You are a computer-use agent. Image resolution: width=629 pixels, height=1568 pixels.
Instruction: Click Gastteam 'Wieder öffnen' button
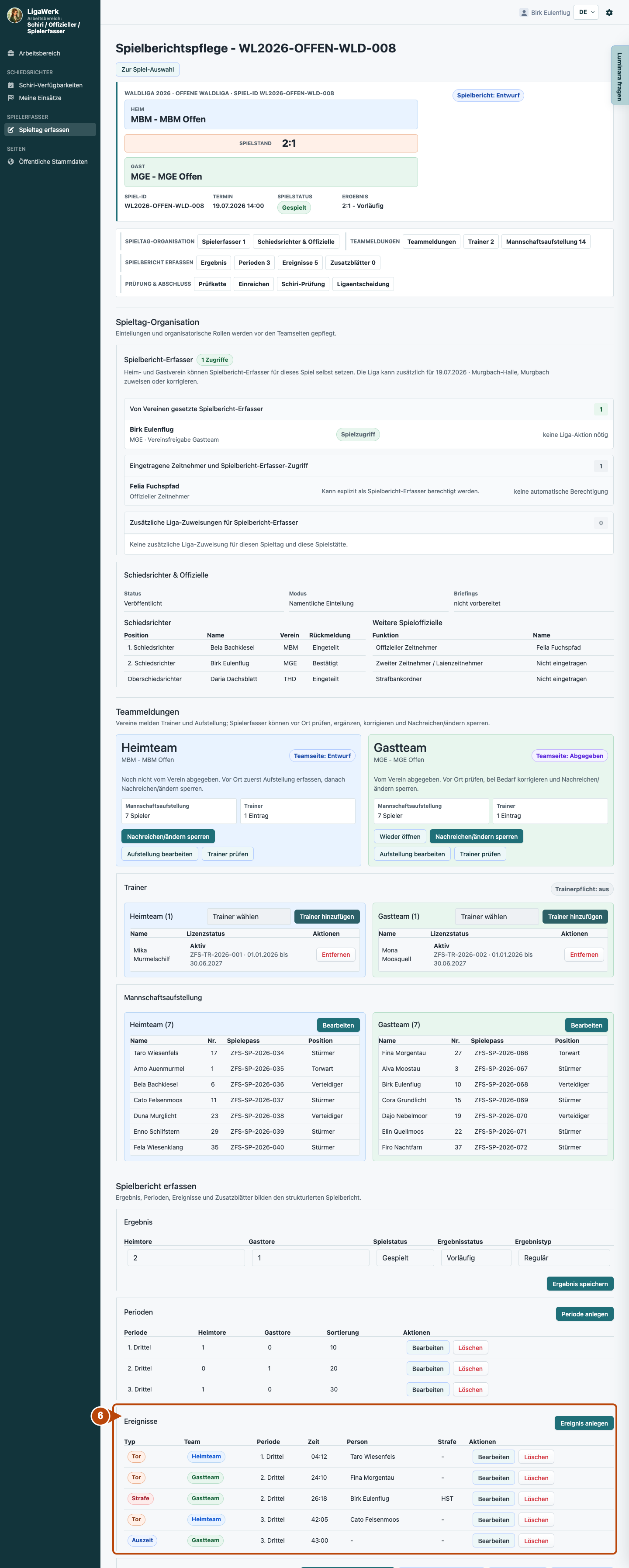click(400, 836)
